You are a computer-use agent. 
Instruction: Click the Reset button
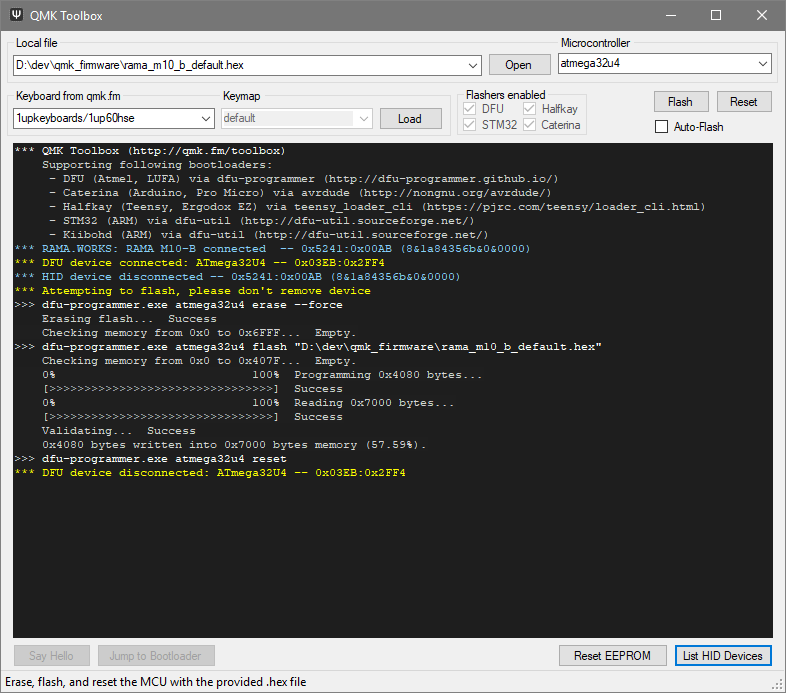click(x=743, y=102)
